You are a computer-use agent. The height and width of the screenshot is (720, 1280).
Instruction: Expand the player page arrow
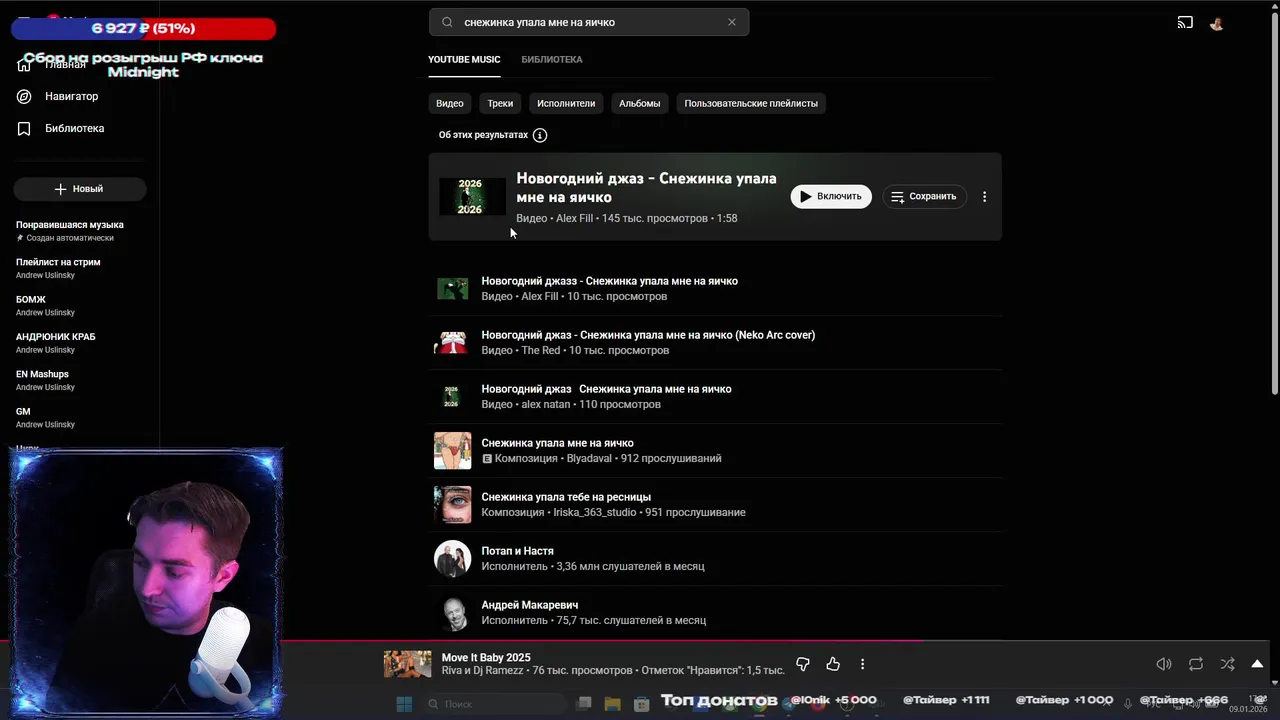click(x=1257, y=664)
